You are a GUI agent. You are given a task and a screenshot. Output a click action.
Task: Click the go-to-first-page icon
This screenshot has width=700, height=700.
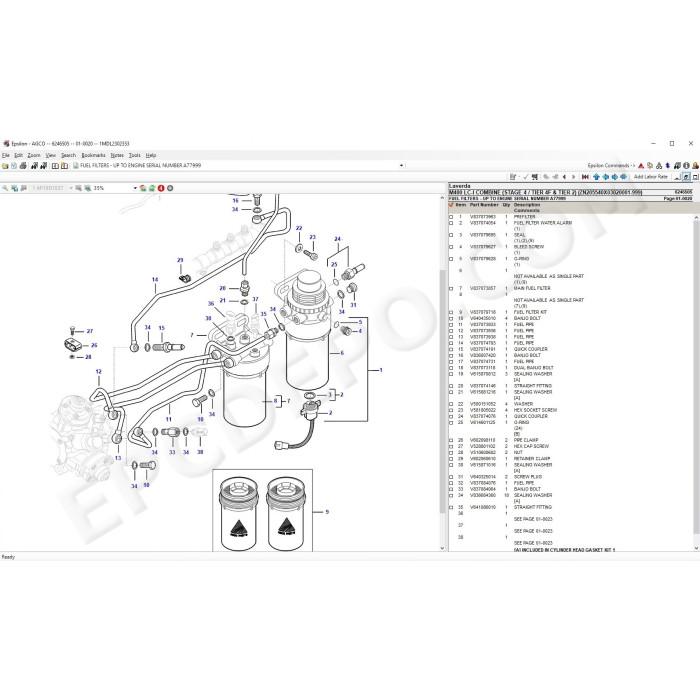pos(585,177)
